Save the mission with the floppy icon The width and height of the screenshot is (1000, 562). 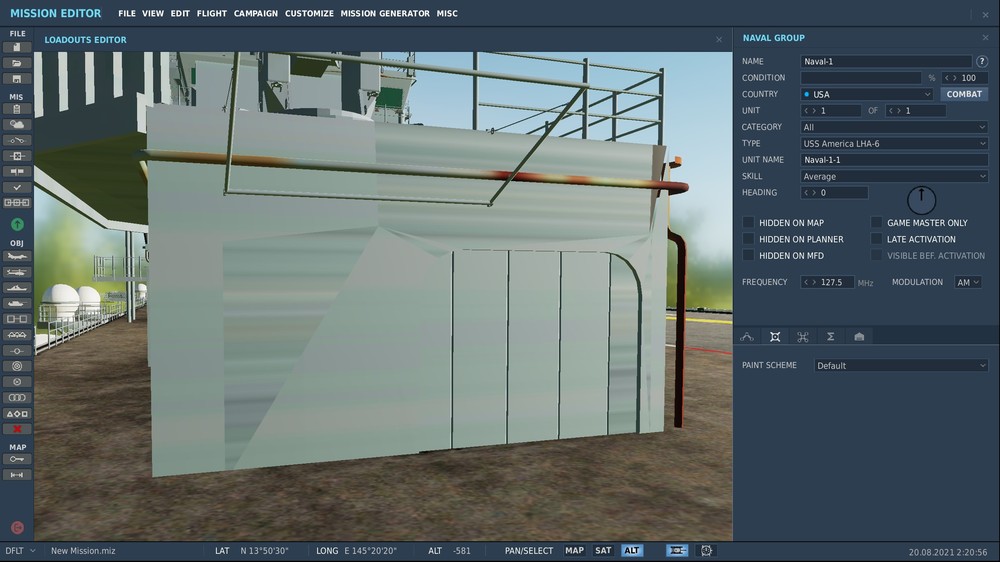17,78
